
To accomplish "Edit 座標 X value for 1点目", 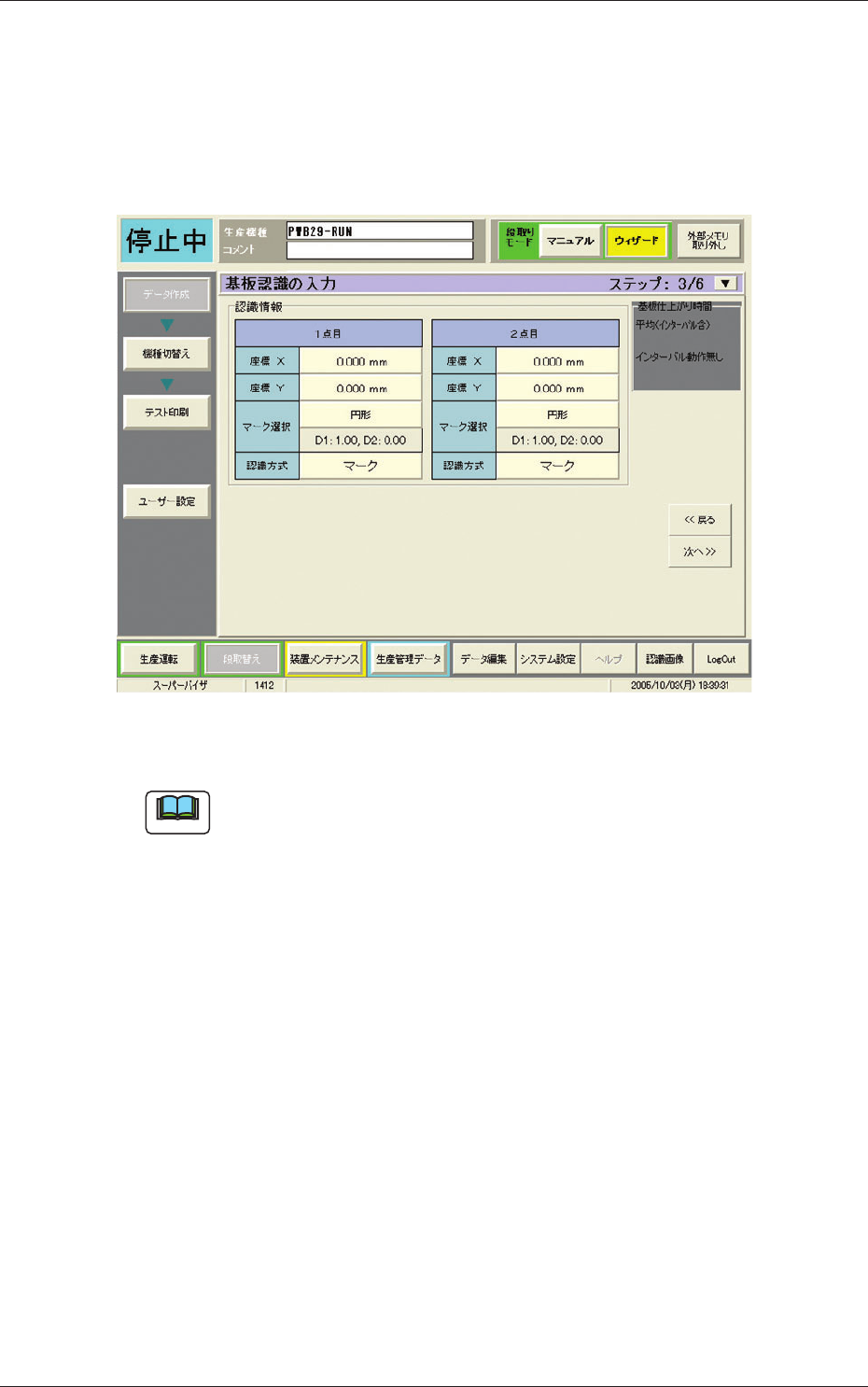I will coord(361,361).
